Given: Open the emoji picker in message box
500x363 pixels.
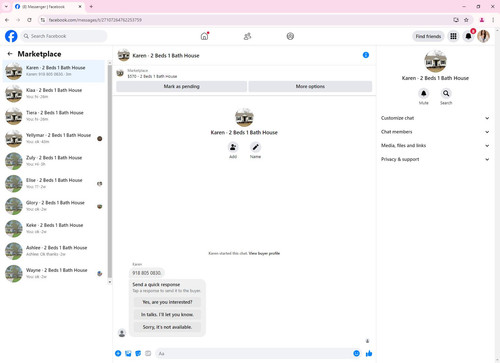Looking at the screenshot, I should click(x=356, y=353).
